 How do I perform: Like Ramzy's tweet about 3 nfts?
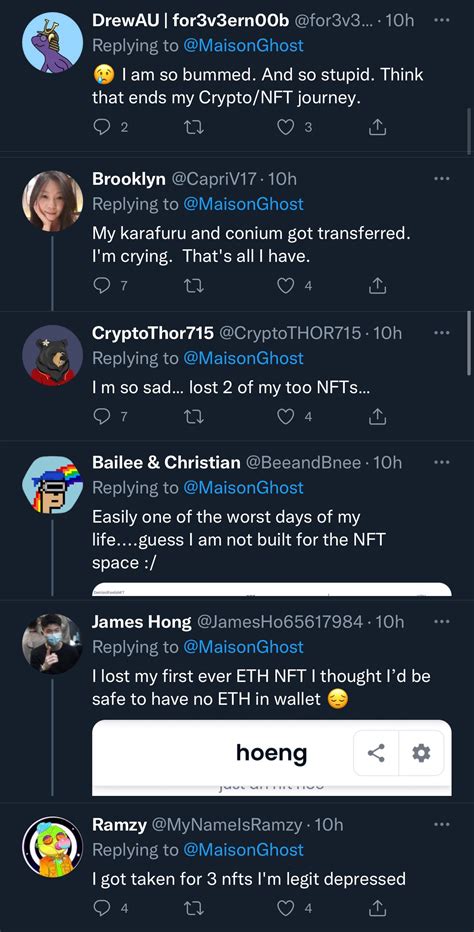point(286,908)
